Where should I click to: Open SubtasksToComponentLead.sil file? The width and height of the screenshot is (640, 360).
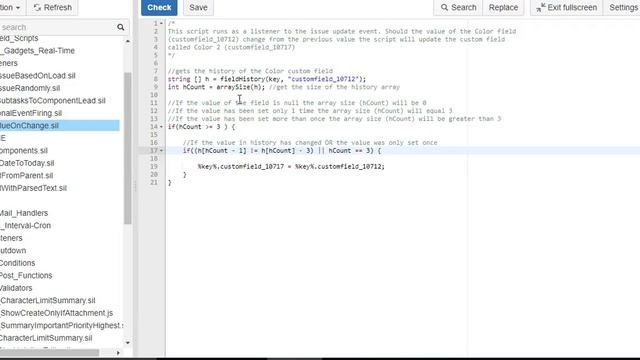pos(53,100)
